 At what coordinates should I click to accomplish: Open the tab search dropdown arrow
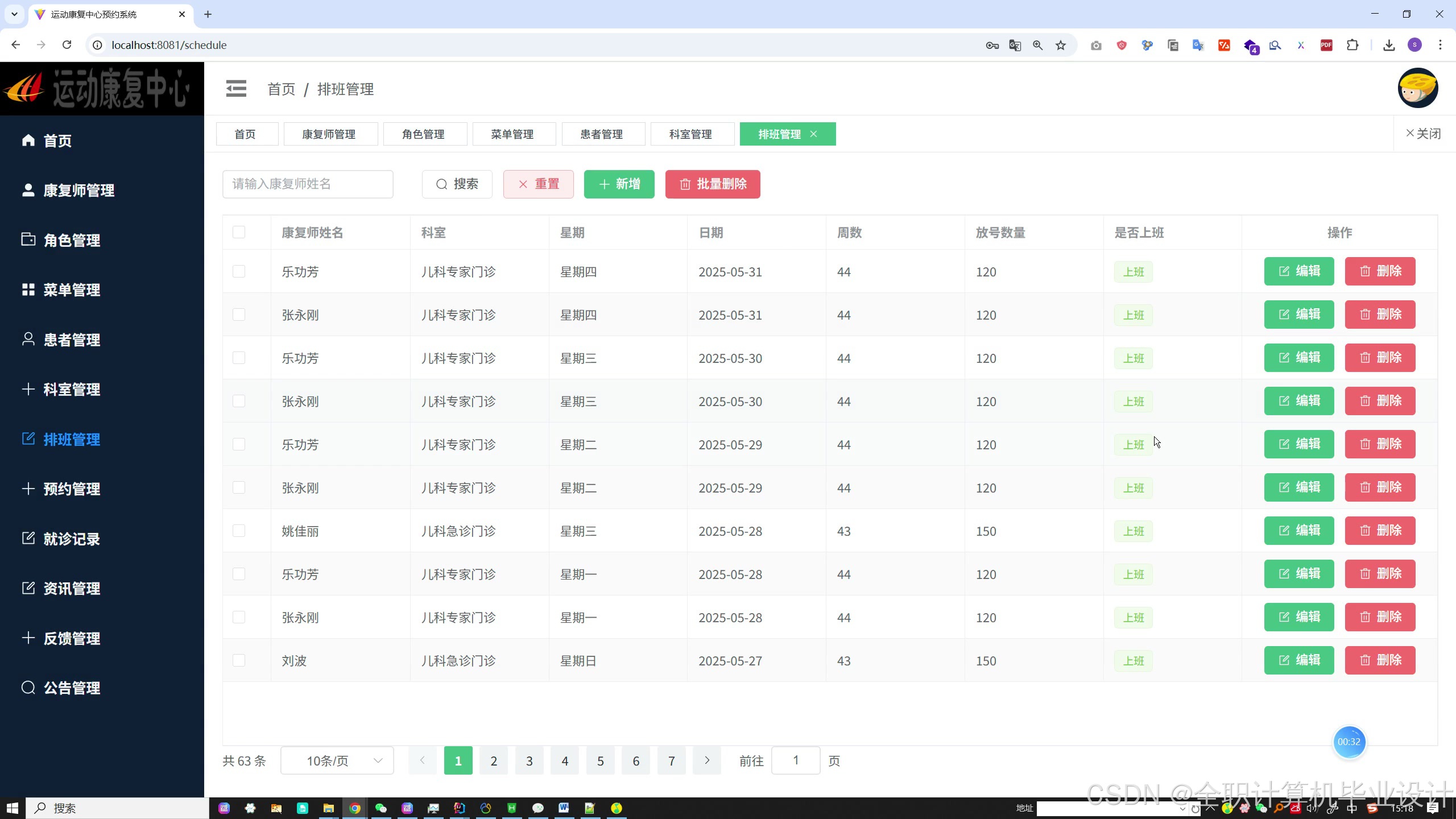pyautogui.click(x=14, y=14)
